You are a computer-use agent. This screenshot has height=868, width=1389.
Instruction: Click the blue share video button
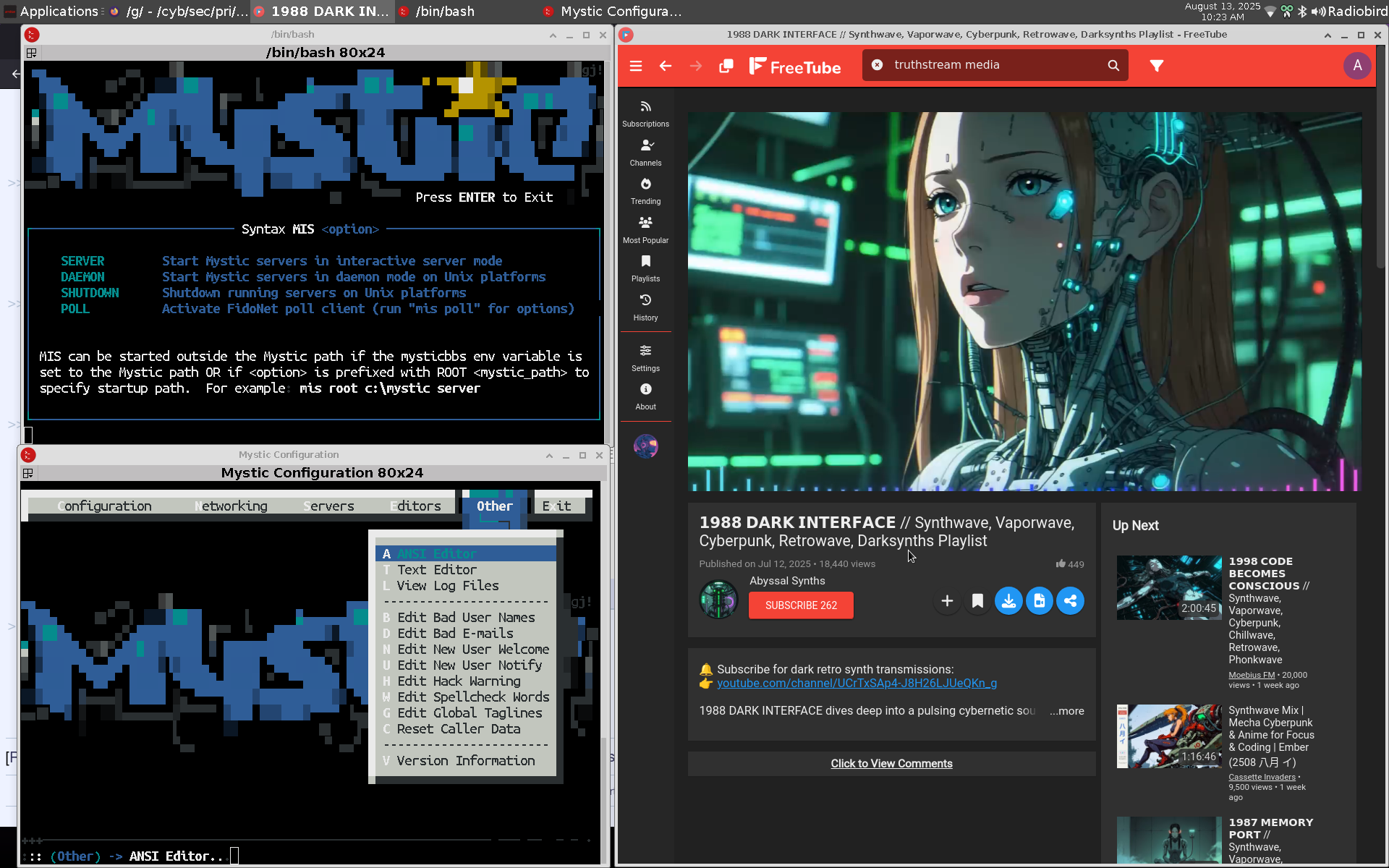point(1070,601)
